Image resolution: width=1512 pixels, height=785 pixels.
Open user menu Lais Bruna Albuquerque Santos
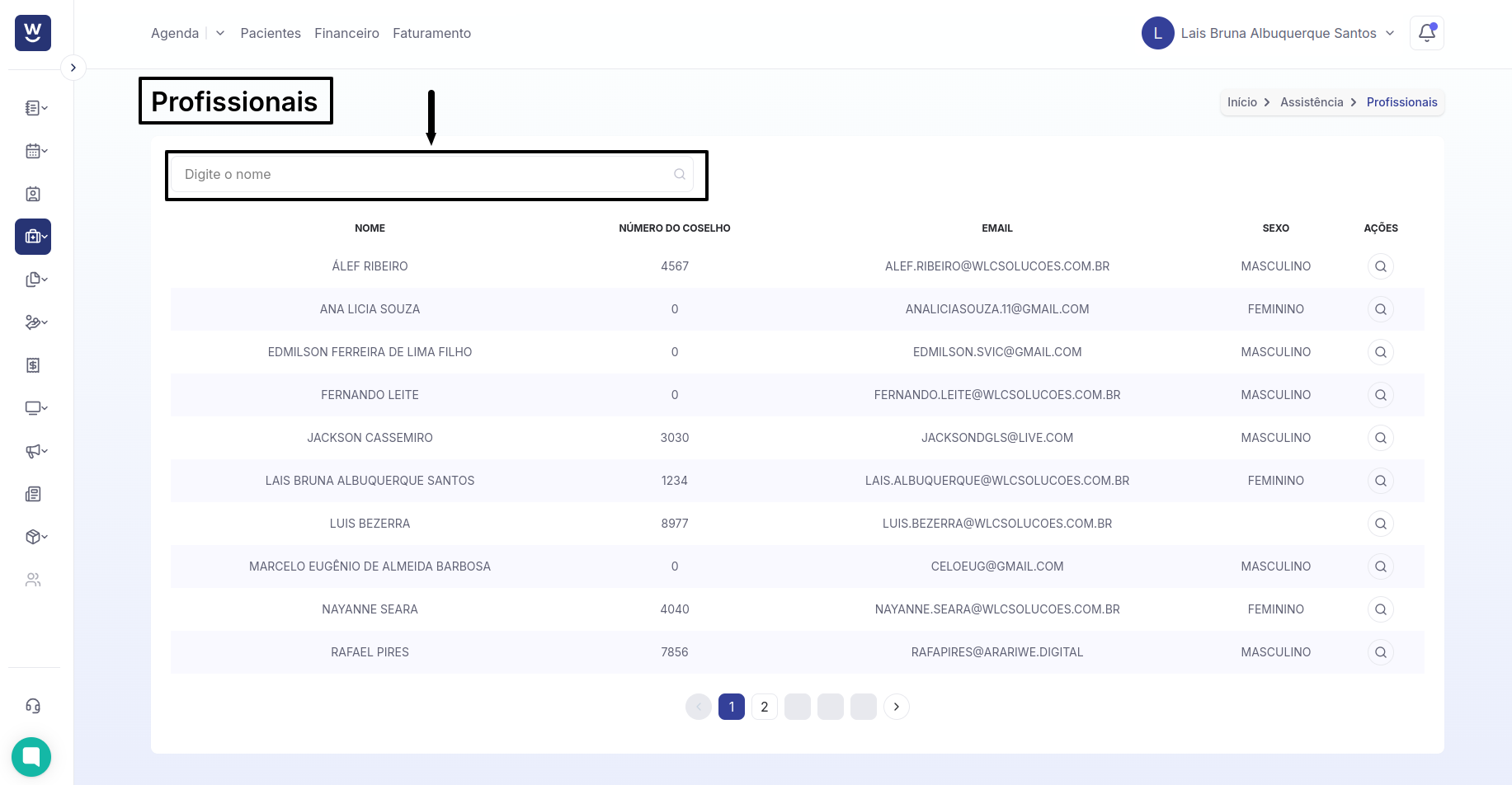[x=1279, y=33]
